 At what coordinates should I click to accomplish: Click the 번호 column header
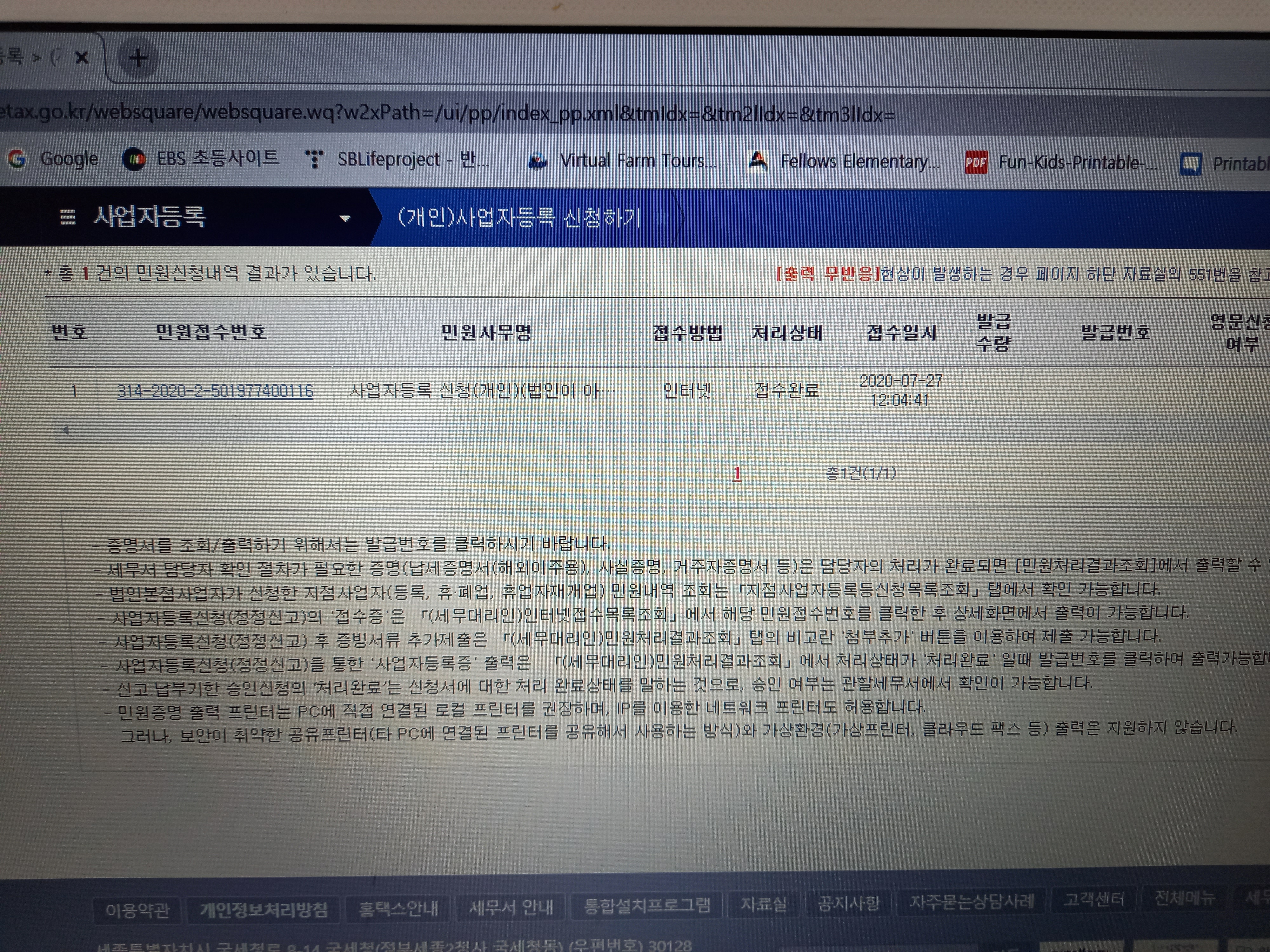tap(70, 332)
